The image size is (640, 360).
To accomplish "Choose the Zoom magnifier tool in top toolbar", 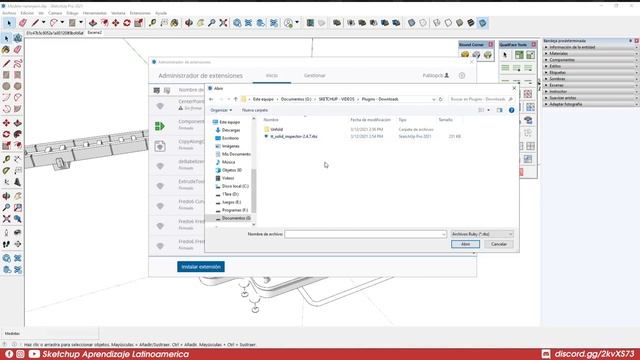I will click(212, 23).
